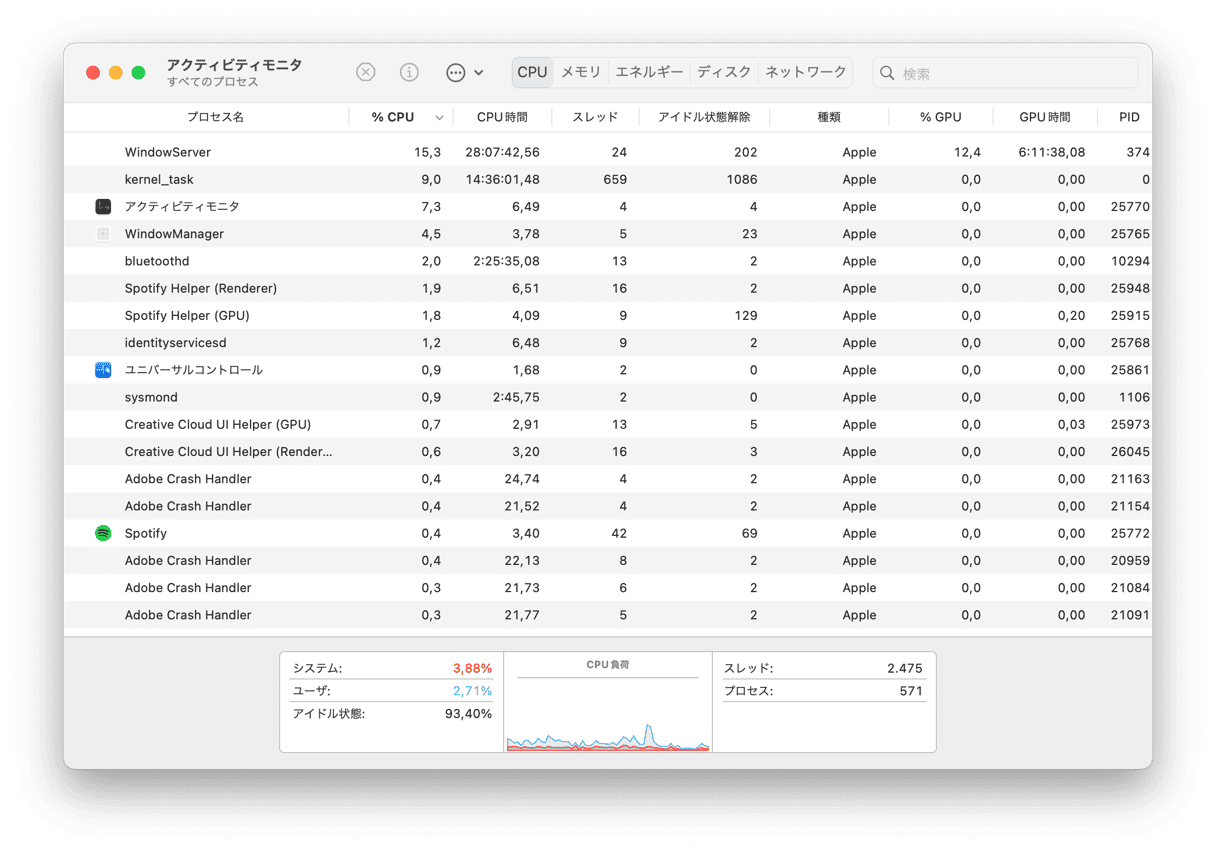This screenshot has width=1216, height=853.
Task: Click the stop process (X) toolbar icon
Action: [366, 72]
